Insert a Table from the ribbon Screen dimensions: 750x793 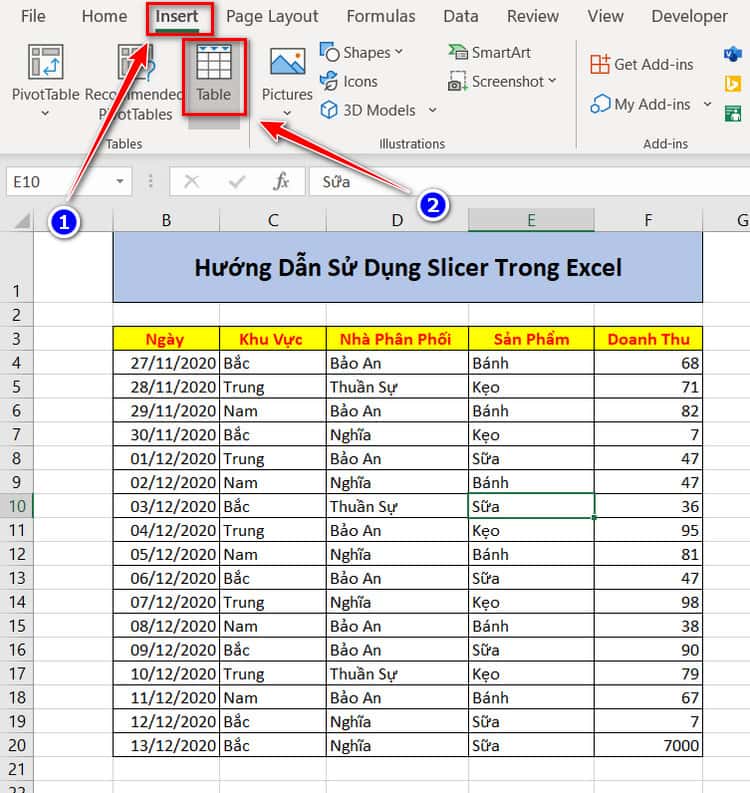pyautogui.click(x=214, y=75)
